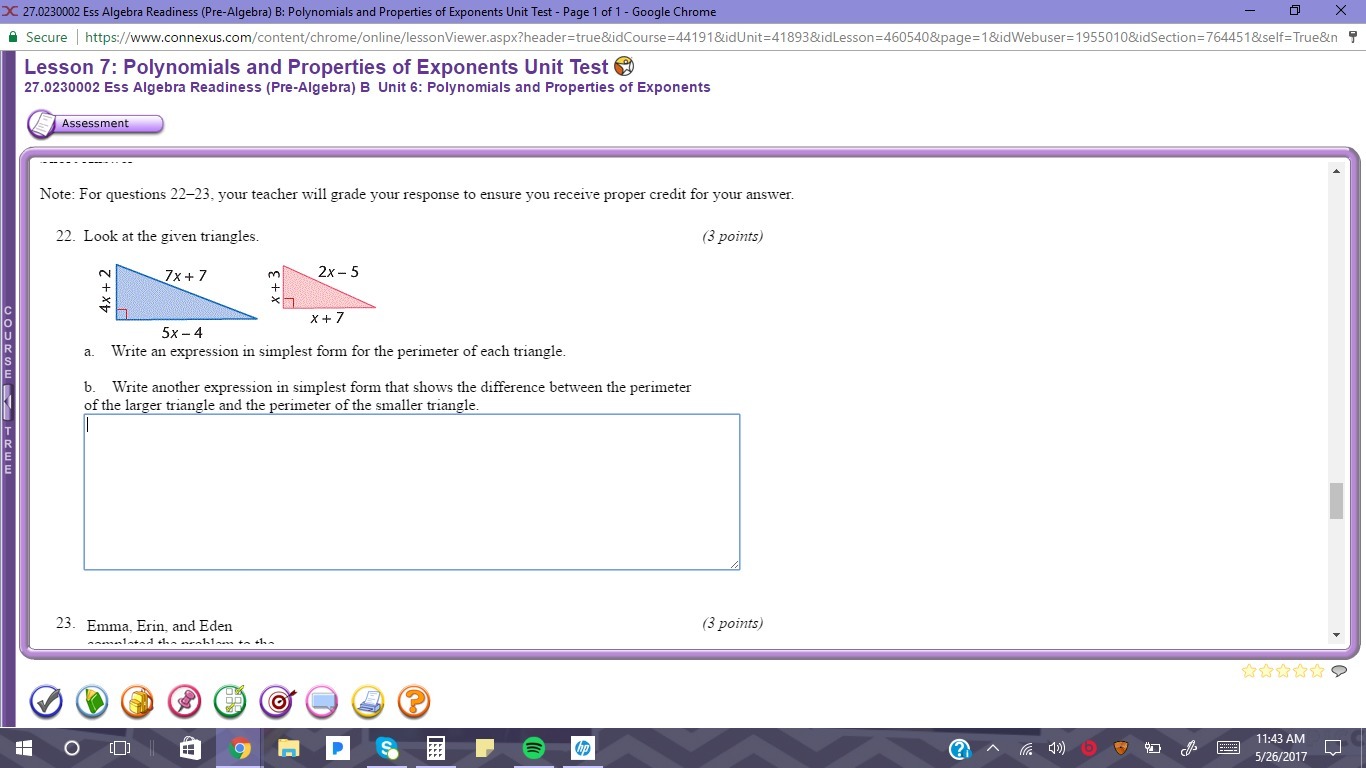Screen dimensions: 1366x768
Task: Click the text 'Look at the given triangles.'
Action: pos(171,237)
